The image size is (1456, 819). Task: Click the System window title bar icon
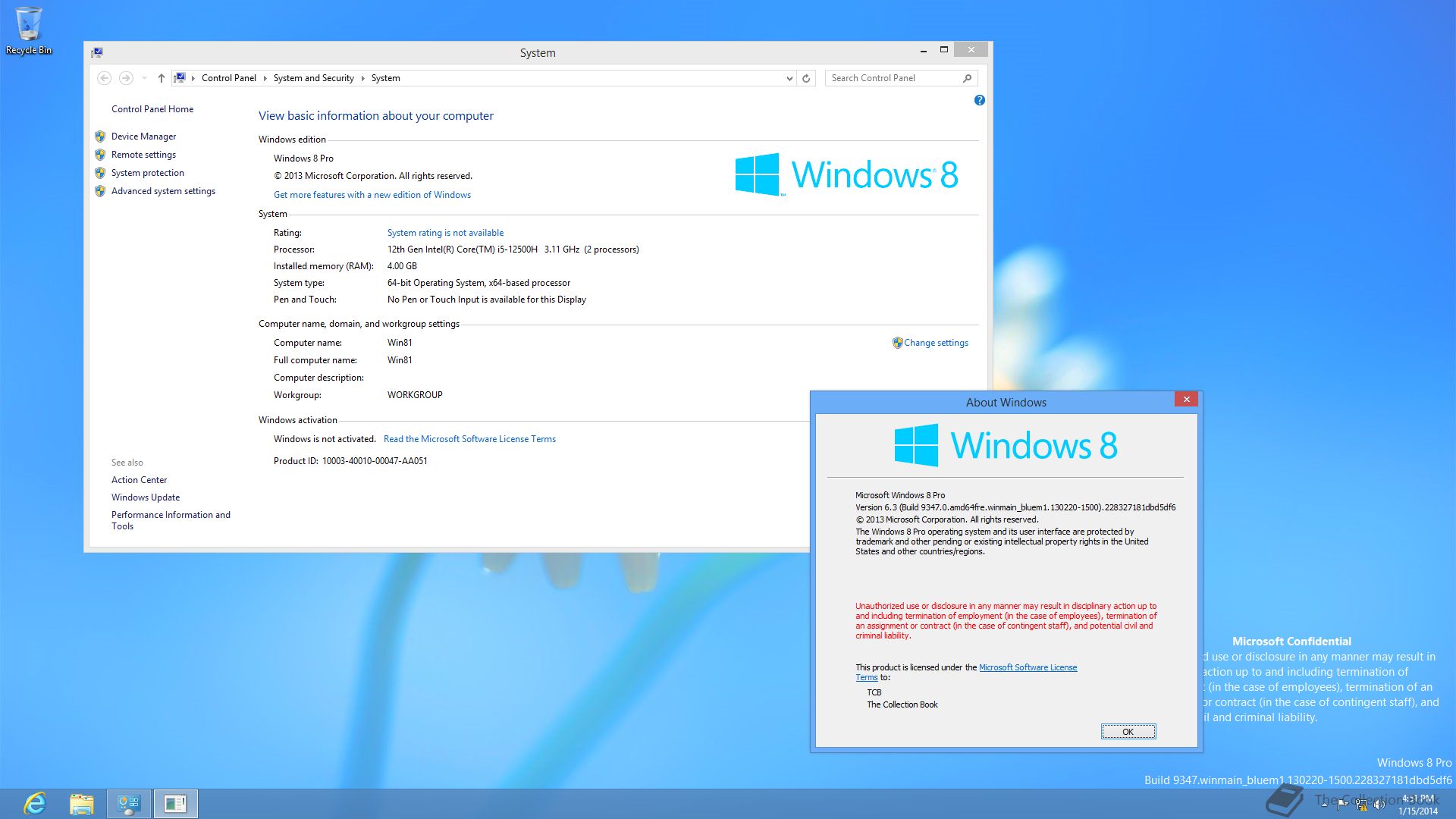pos(97,52)
